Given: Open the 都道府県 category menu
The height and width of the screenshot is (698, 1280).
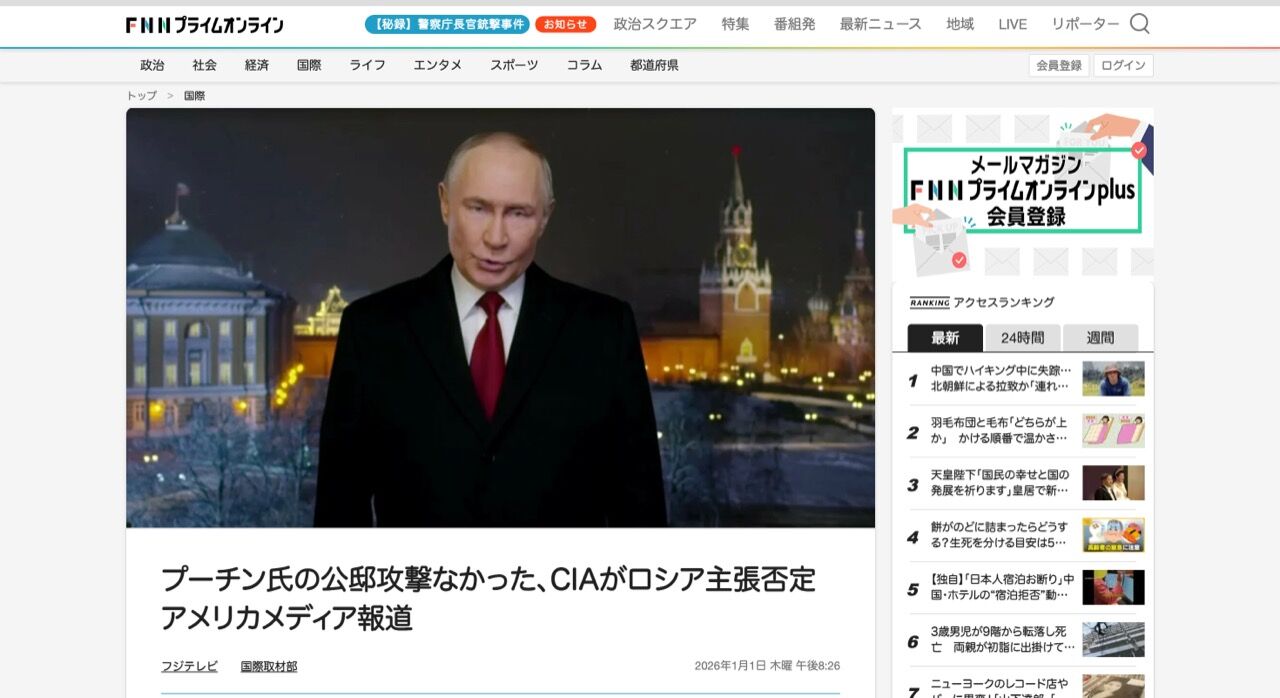Looking at the screenshot, I should click(654, 65).
